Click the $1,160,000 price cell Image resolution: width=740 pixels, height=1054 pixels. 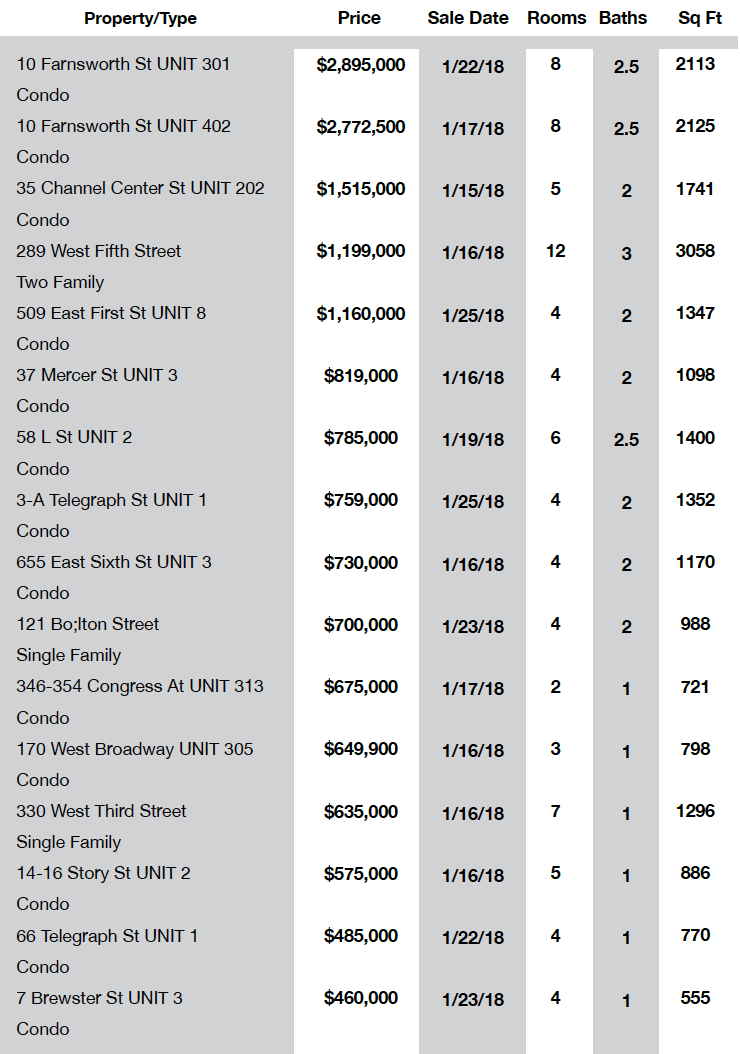click(361, 313)
